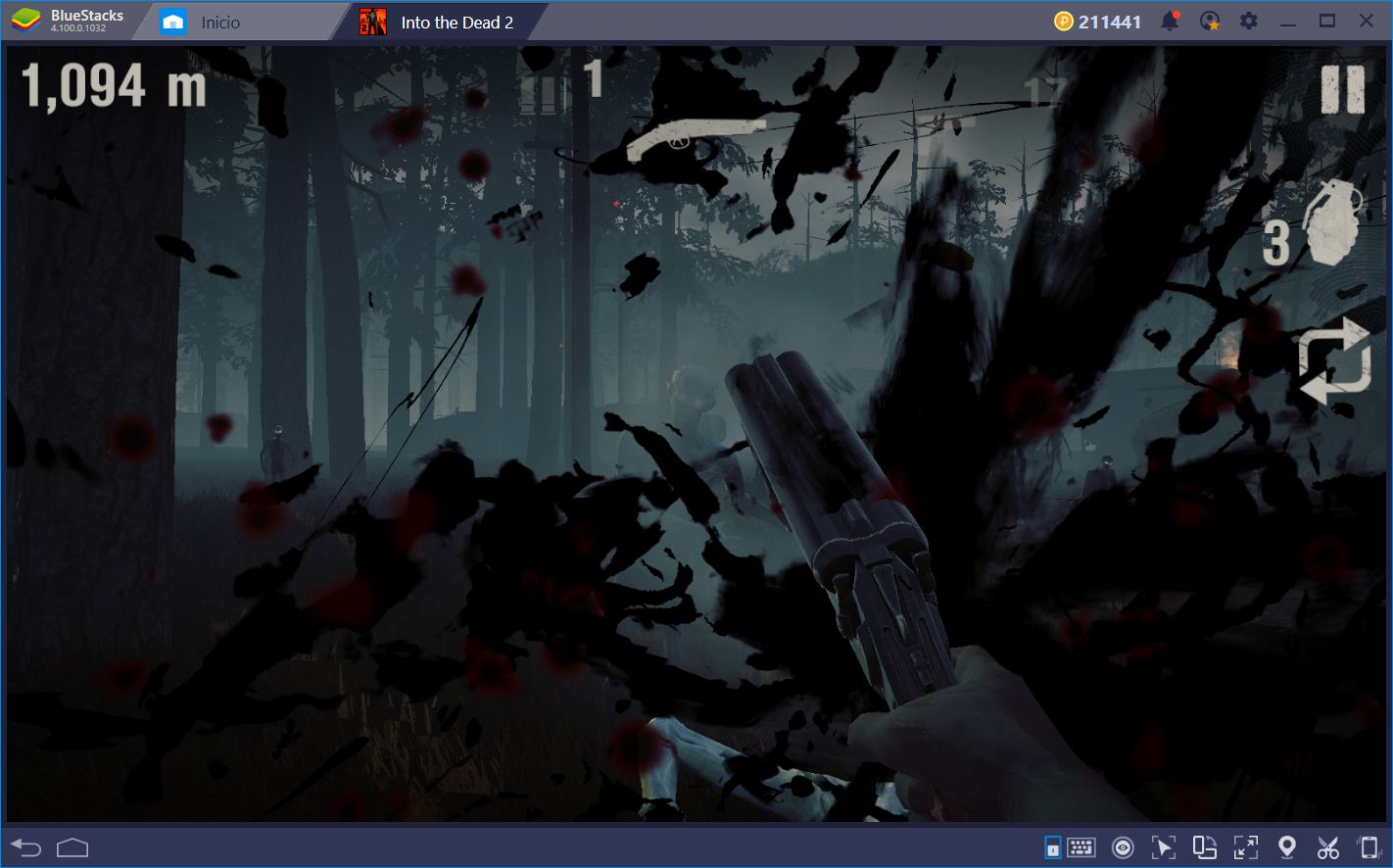Maximize the BlueStacks window

(x=1327, y=22)
